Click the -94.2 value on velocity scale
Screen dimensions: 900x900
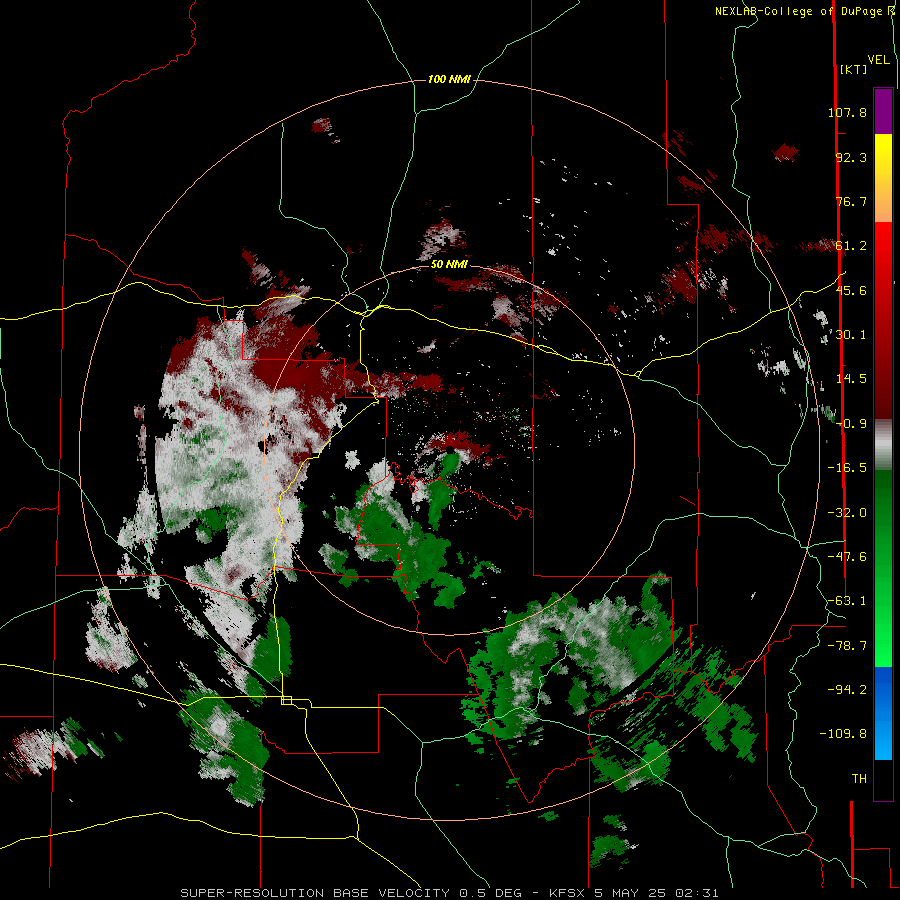[x=847, y=689]
